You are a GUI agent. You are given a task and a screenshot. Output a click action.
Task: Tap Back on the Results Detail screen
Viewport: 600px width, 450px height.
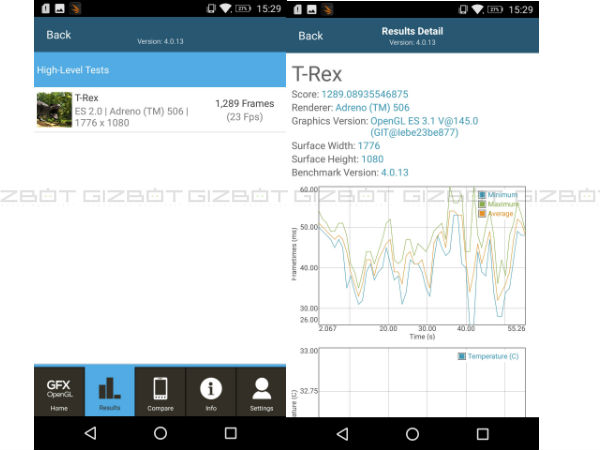click(311, 36)
